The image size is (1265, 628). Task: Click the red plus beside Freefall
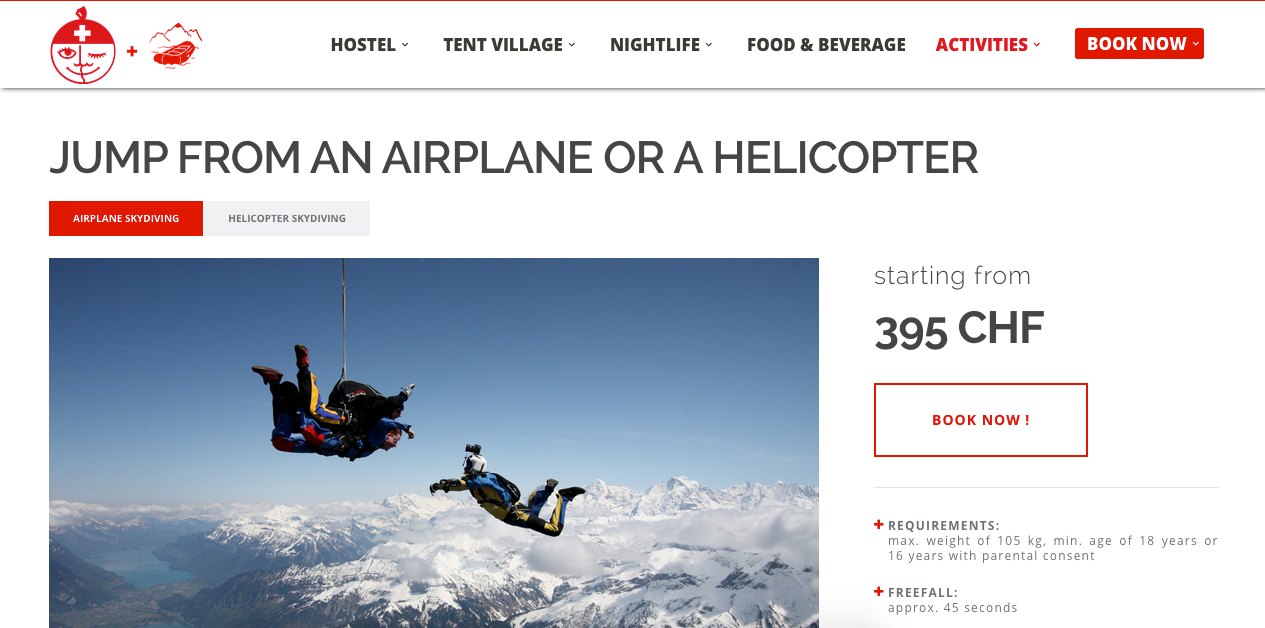(879, 591)
